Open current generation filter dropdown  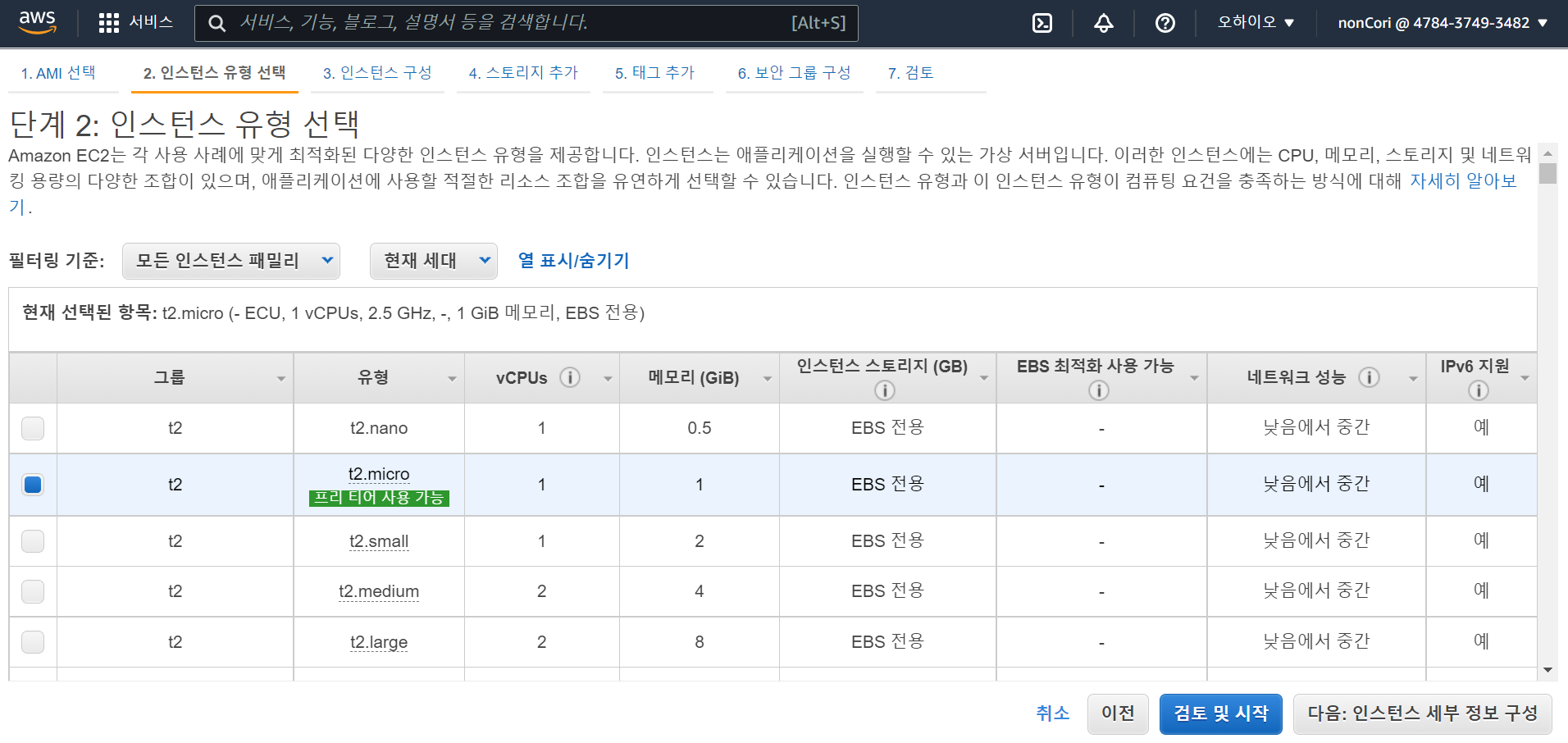tap(434, 261)
